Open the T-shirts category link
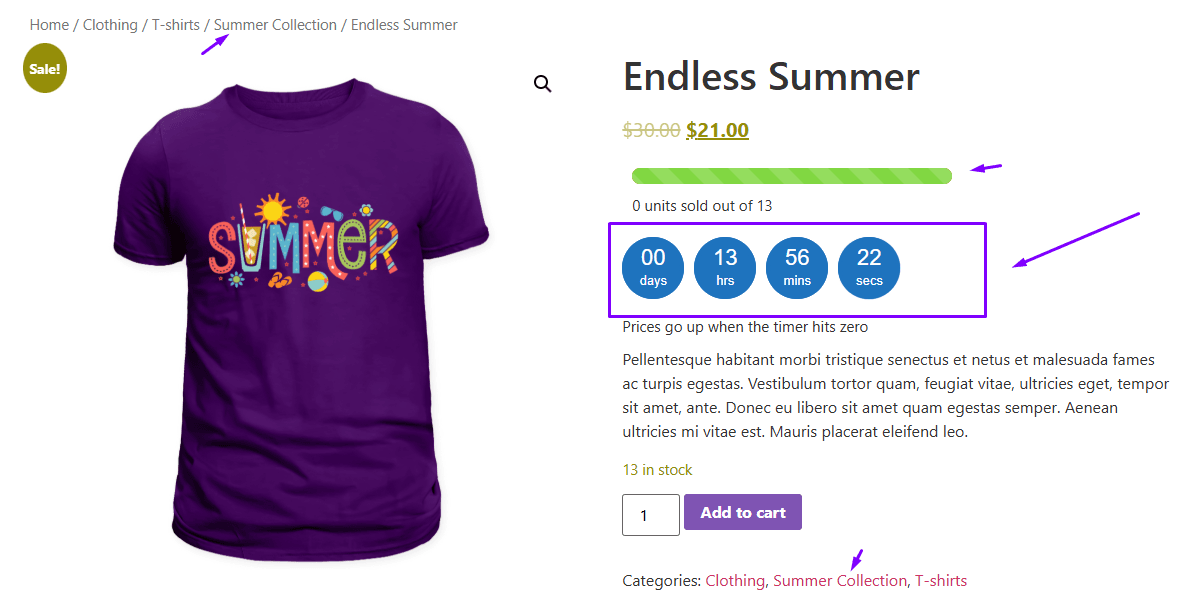This screenshot has width=1192, height=596. (941, 580)
